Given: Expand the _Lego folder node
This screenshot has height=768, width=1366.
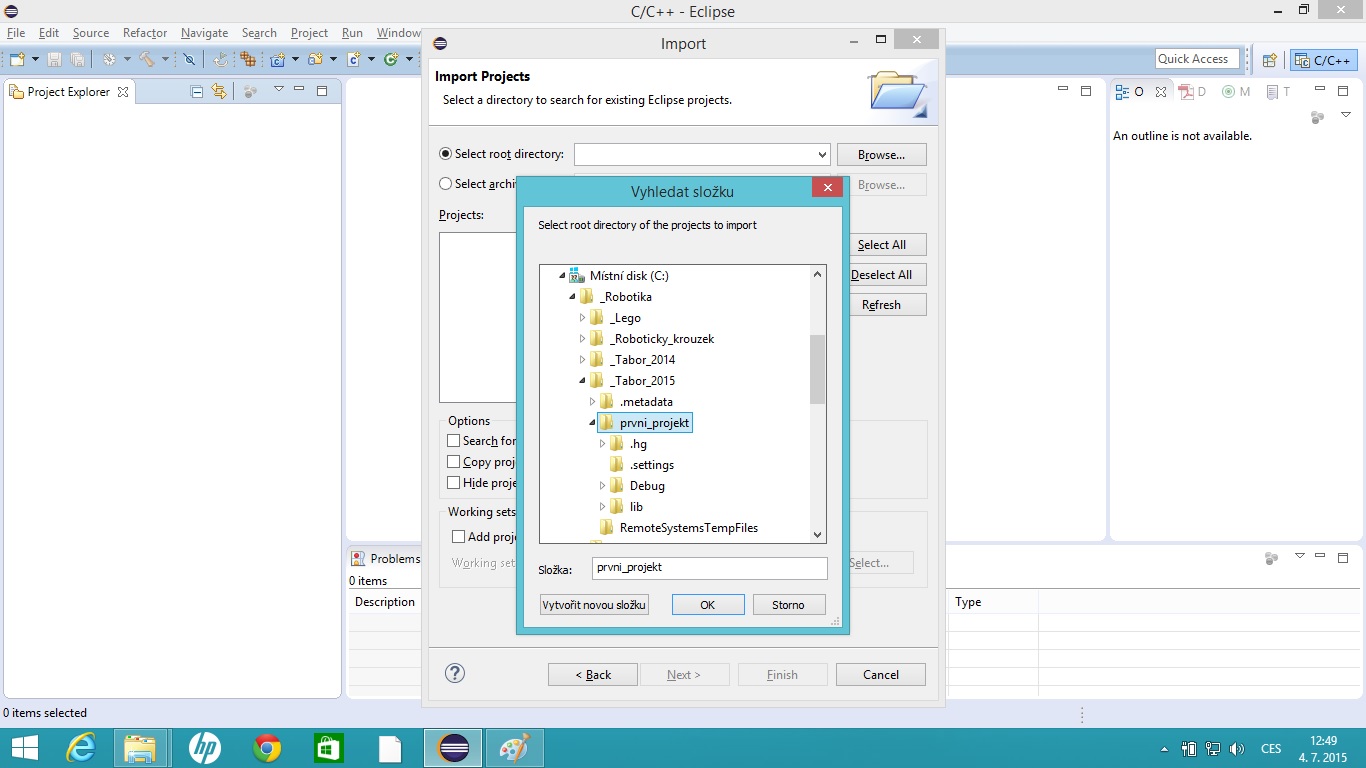Looking at the screenshot, I should pos(583,318).
